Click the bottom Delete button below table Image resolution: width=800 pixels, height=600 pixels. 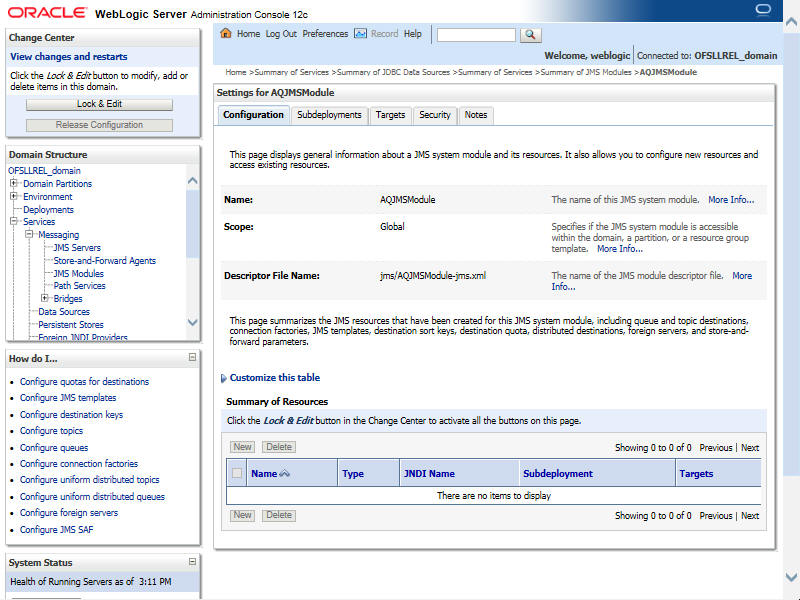(279, 515)
